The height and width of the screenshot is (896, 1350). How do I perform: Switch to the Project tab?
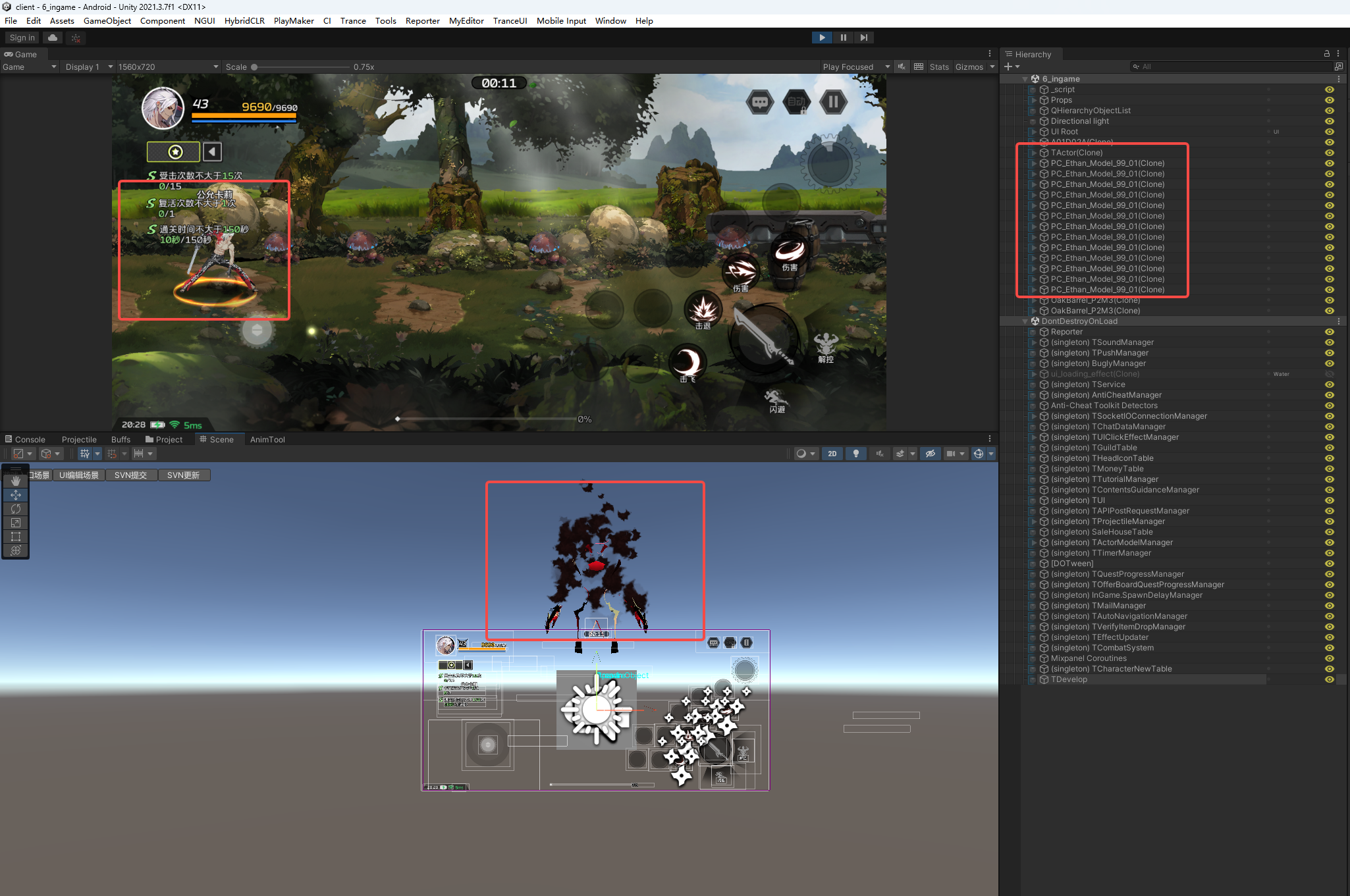point(164,439)
